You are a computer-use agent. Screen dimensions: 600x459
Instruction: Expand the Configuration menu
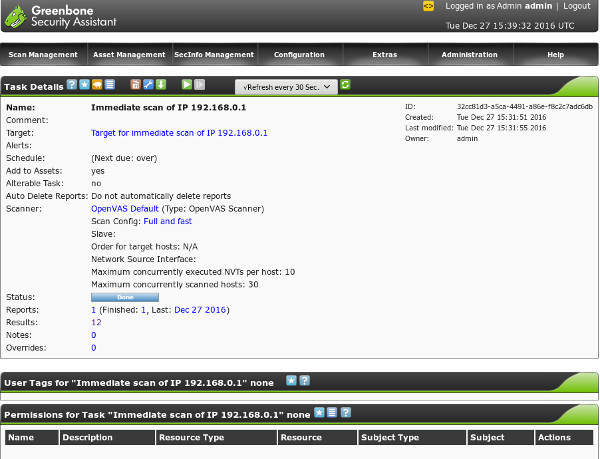click(x=299, y=55)
